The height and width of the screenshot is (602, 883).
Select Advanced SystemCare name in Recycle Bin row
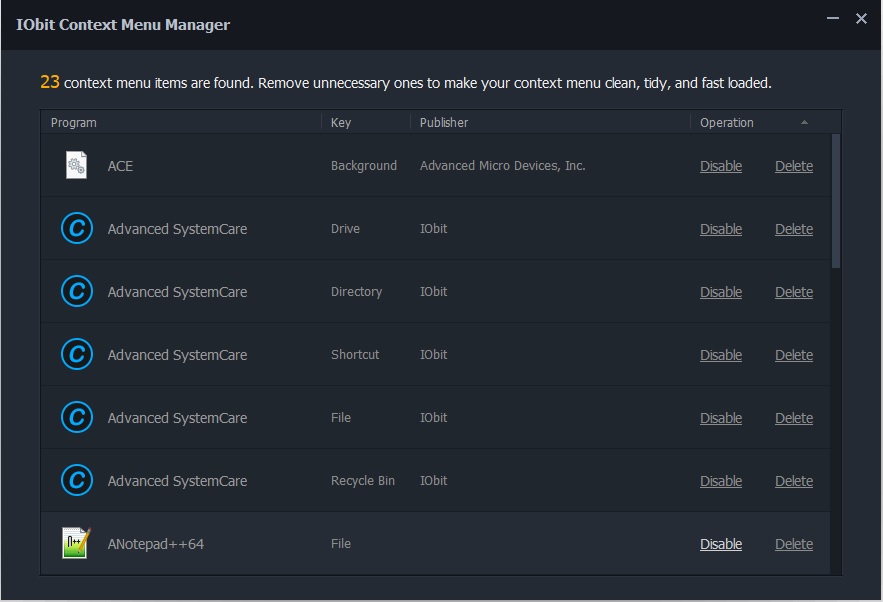pos(177,481)
